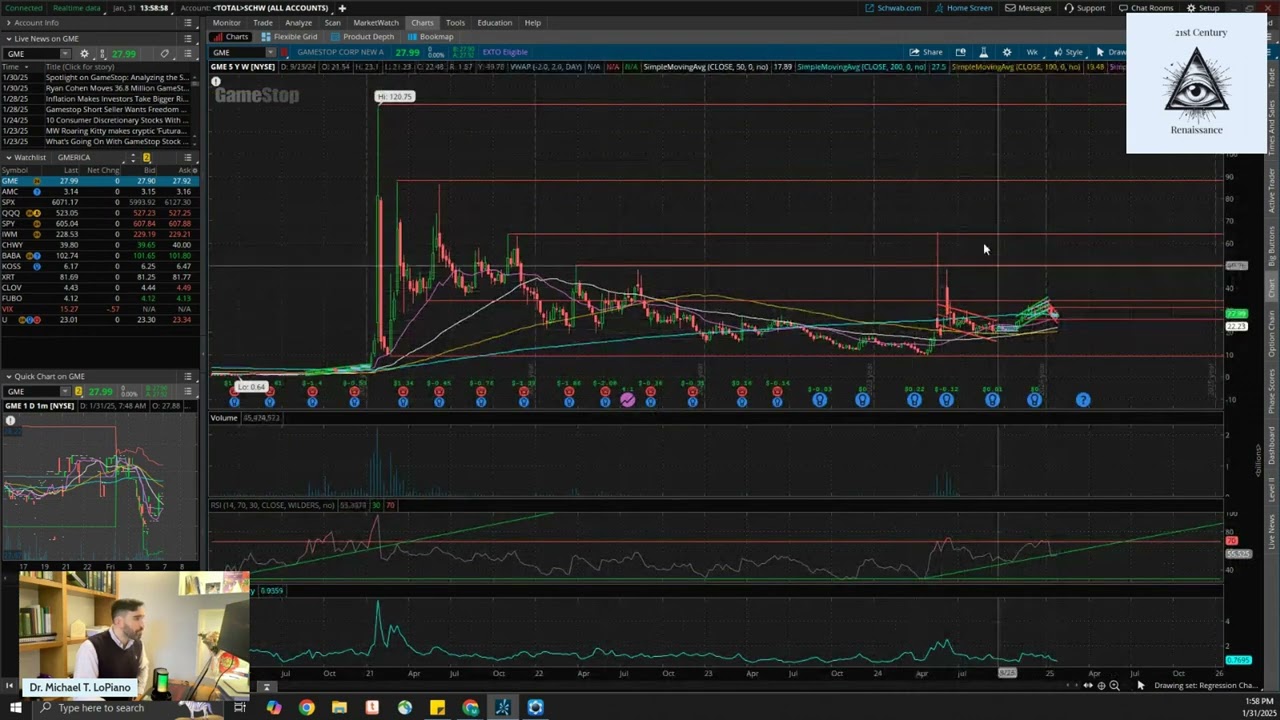Open Setup menu
The width and height of the screenshot is (1280, 720).
click(x=1204, y=8)
